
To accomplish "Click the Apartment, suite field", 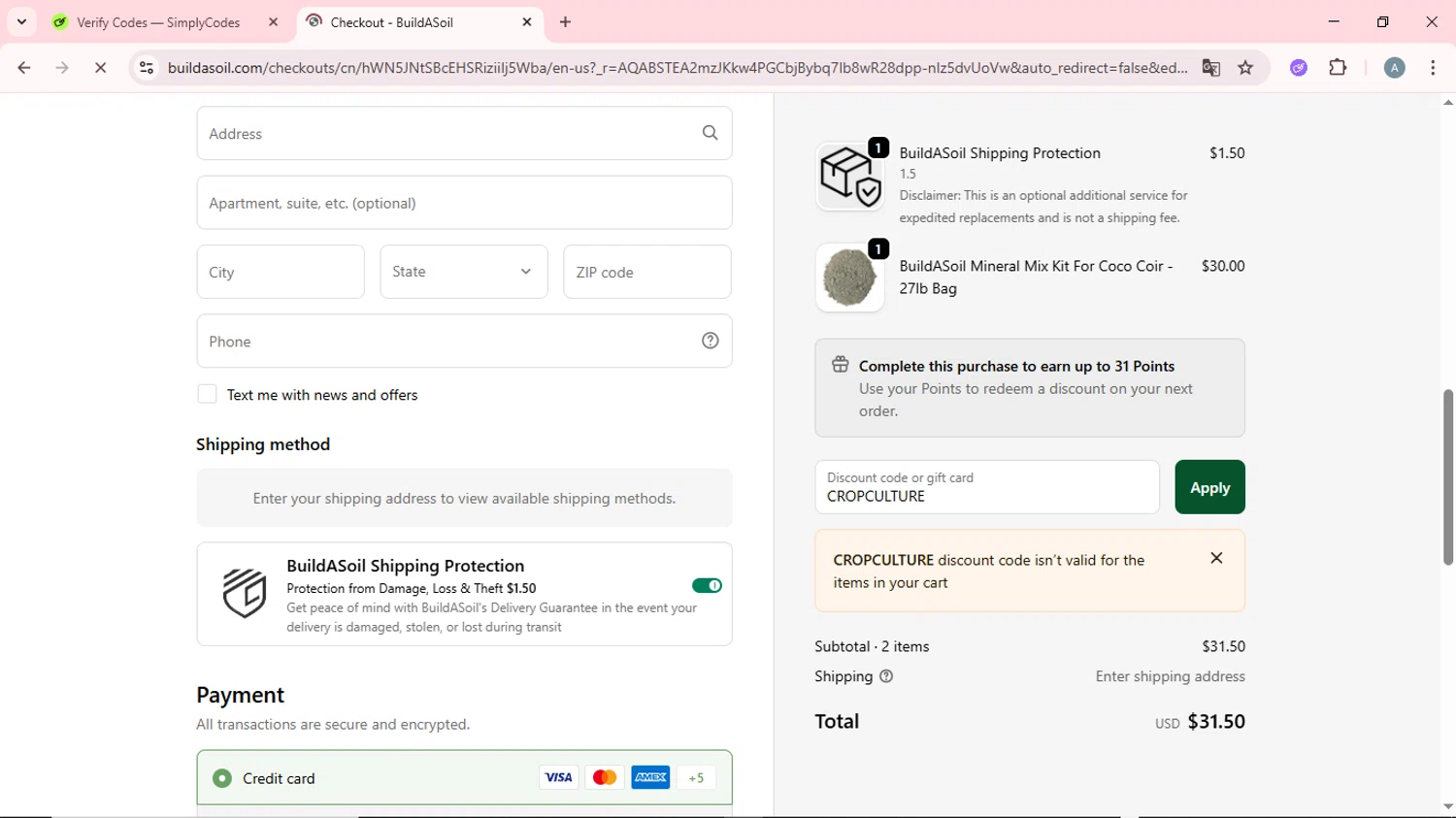I will click(x=464, y=203).
